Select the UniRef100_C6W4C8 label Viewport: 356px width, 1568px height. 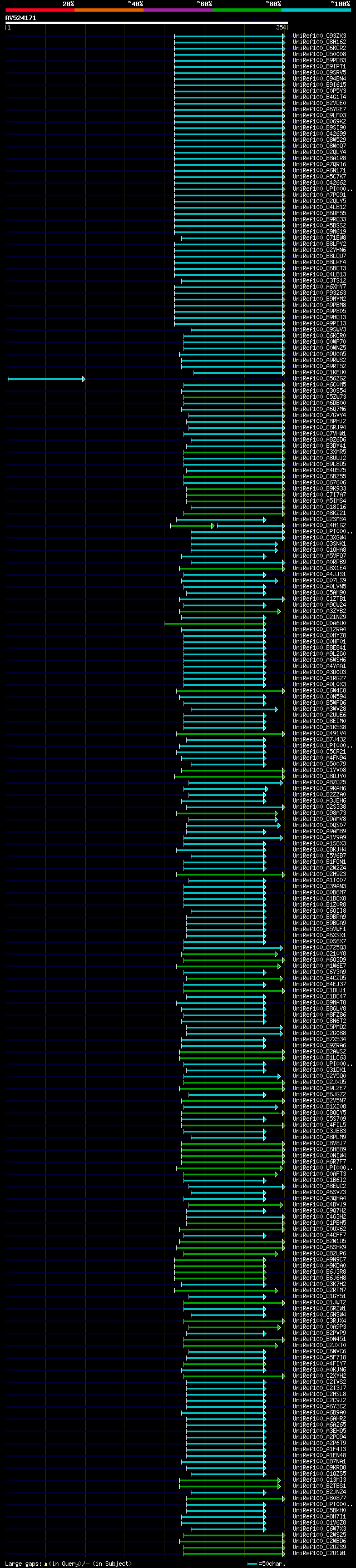[x=319, y=691]
